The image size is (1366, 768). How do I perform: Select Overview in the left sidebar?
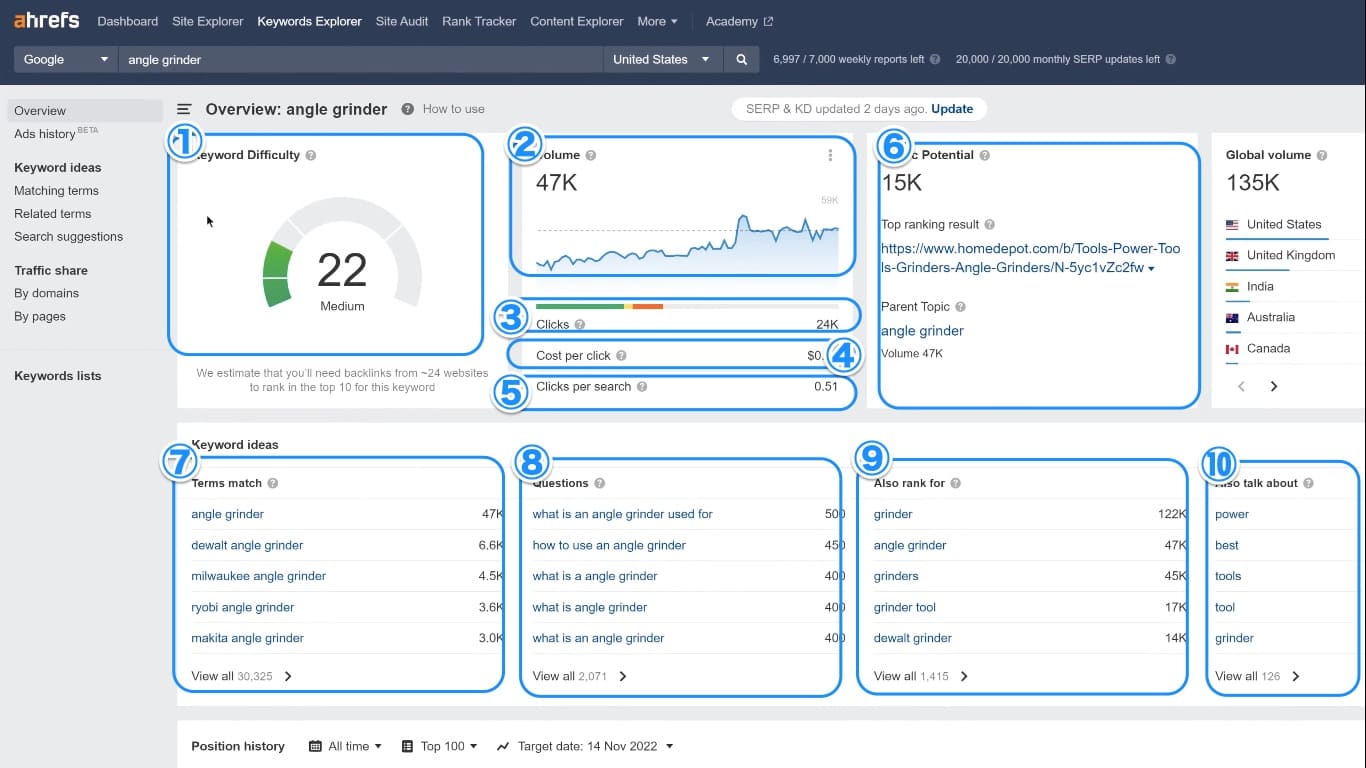85,111
